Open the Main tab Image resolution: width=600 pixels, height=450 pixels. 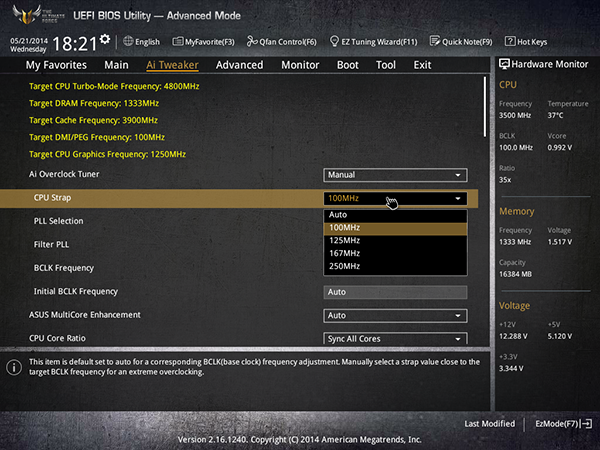pos(116,65)
